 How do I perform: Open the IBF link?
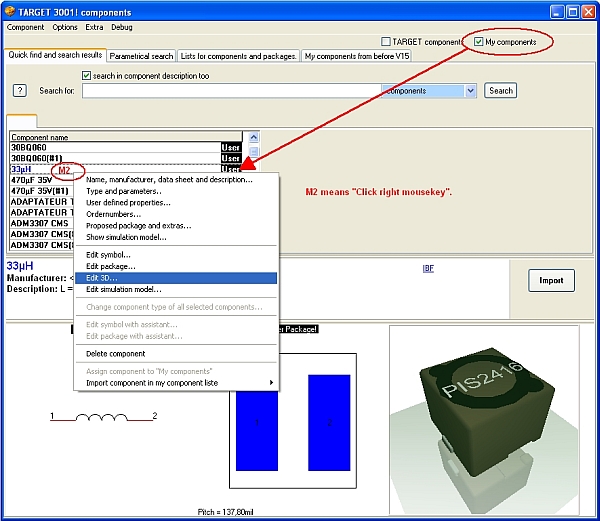[x=427, y=268]
